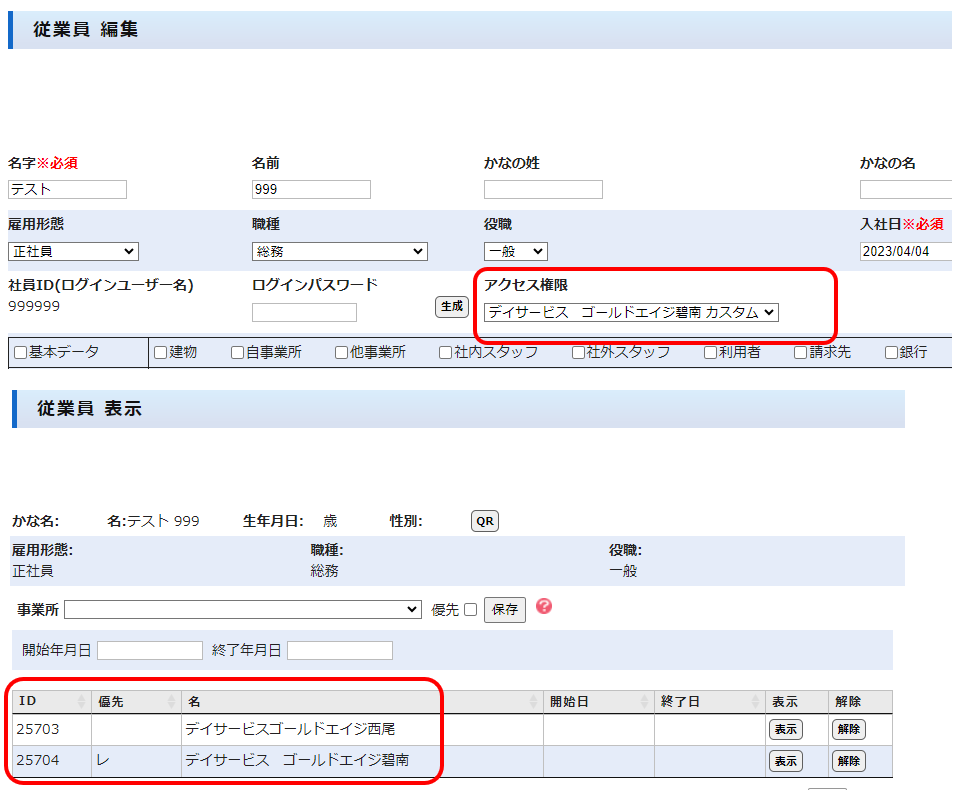Click the かなの姓 text field
963x801 pixels.
click(543, 189)
